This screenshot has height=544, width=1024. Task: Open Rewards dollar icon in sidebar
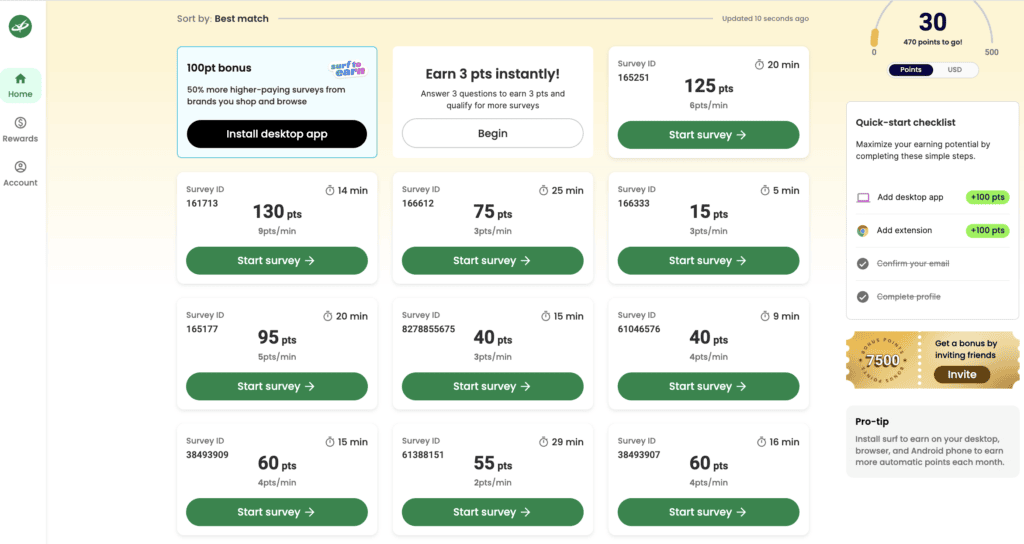coord(20,123)
